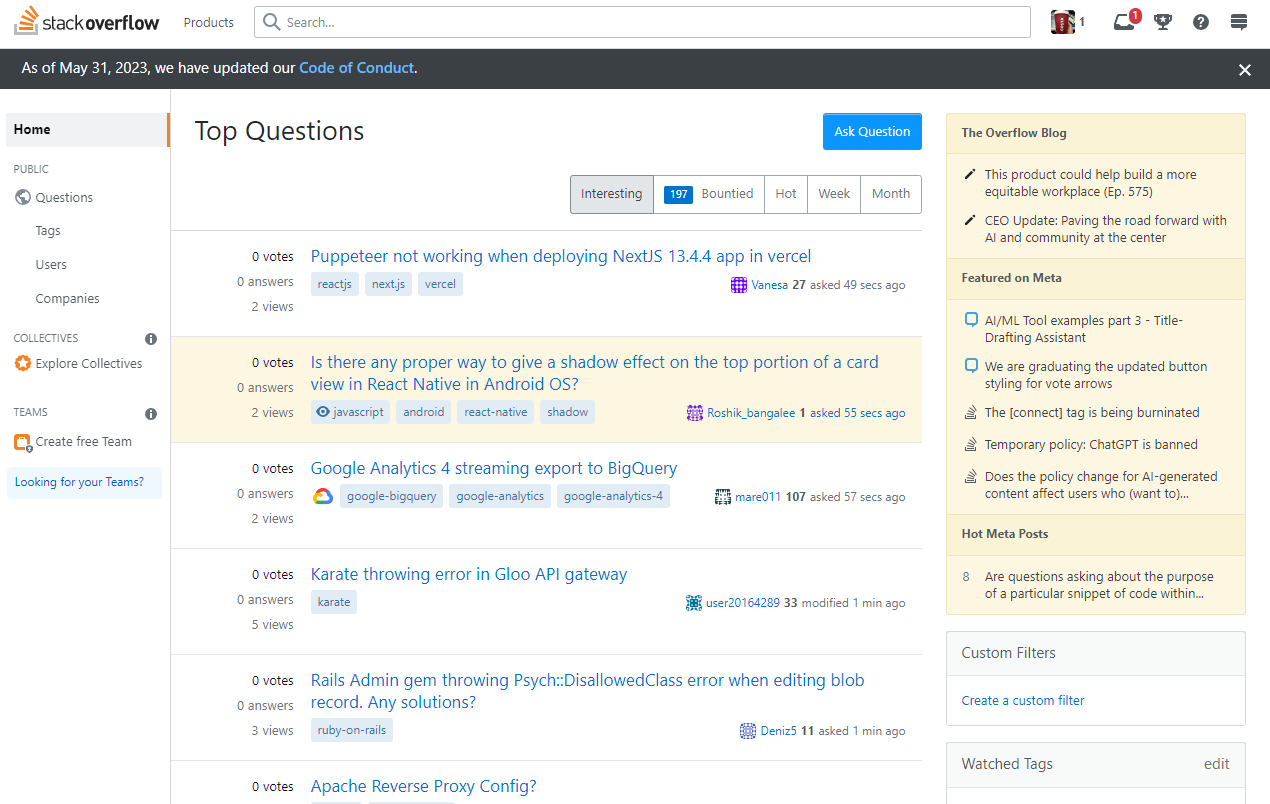Click the google-bigquery tag
The image size is (1270, 804).
[392, 496]
